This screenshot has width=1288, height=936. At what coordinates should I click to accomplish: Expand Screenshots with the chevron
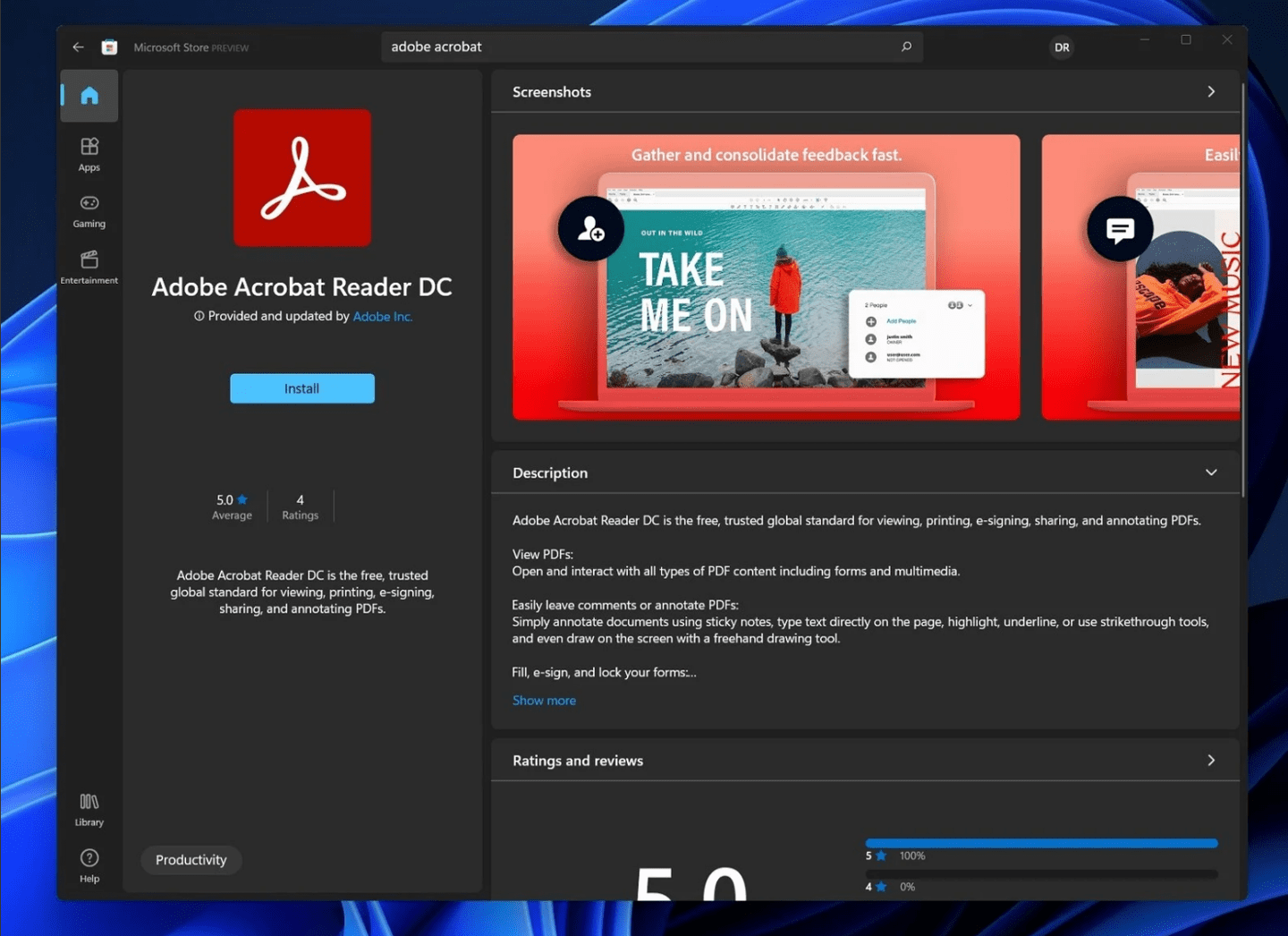[1211, 91]
